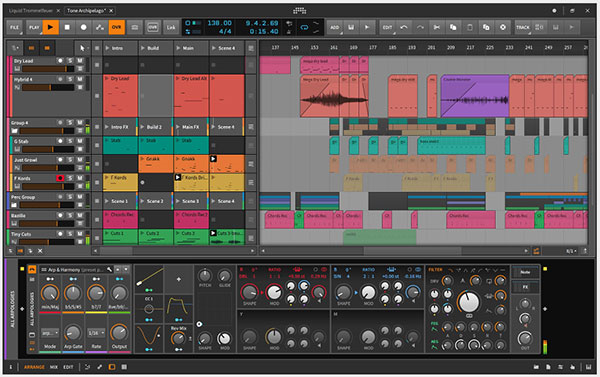Click the plus modulator slot in the device

coord(179,279)
